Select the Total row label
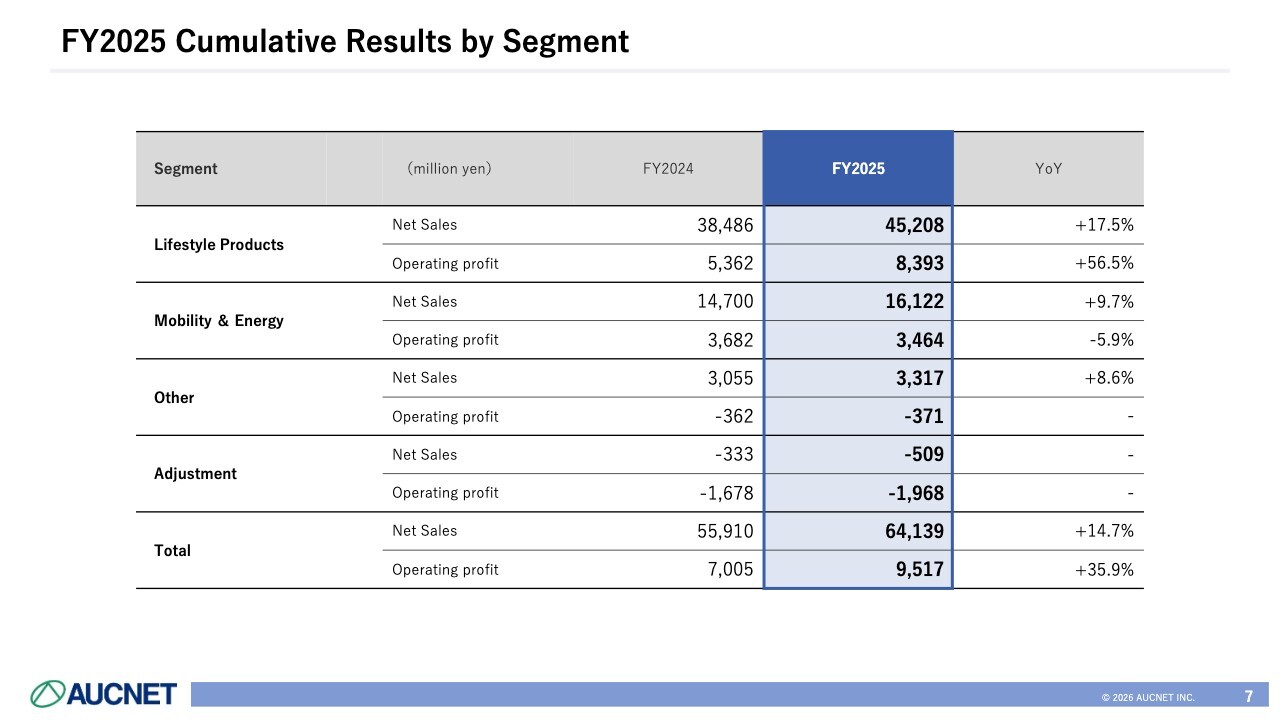1280x720 pixels. 172,551
